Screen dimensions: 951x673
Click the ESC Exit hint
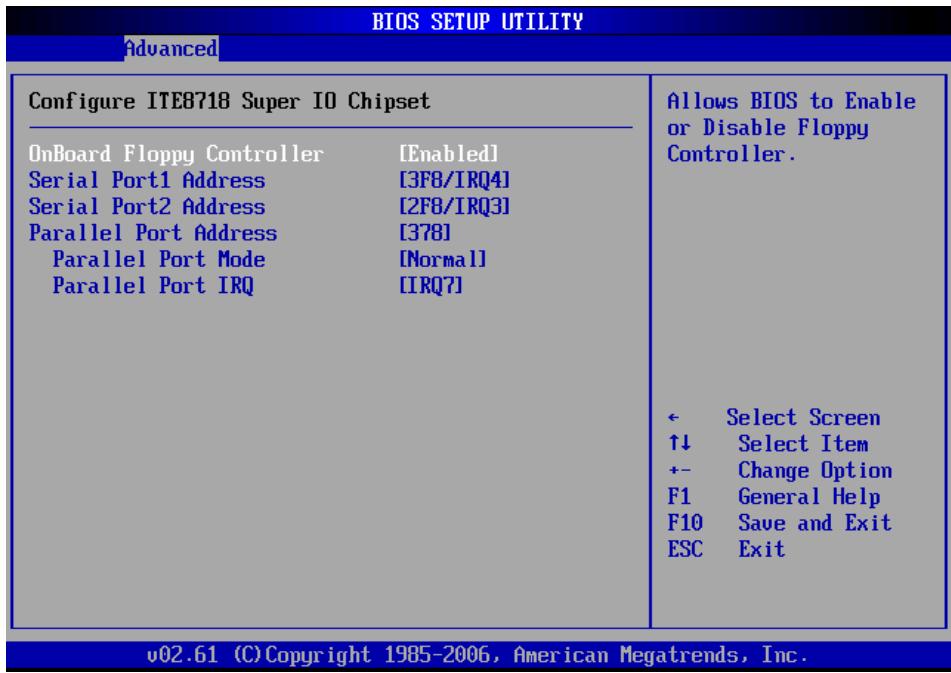point(726,549)
